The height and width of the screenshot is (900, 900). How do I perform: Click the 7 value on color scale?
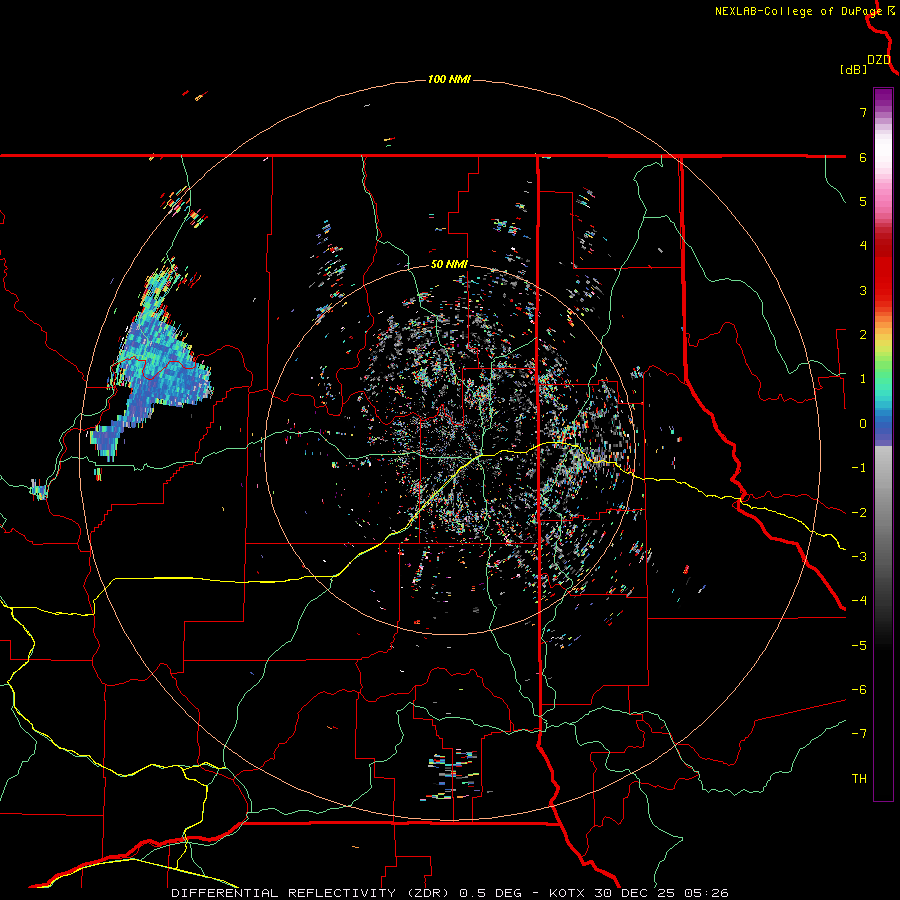pos(863,112)
